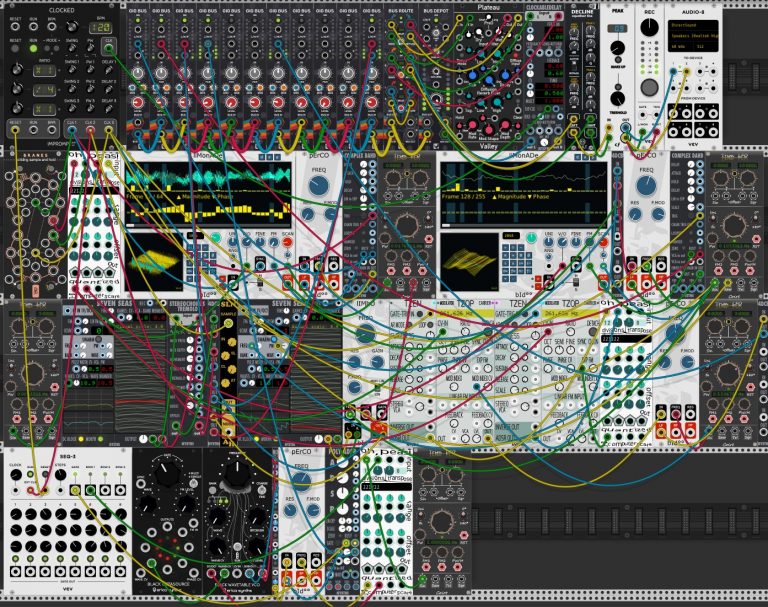The image size is (768, 607).
Task: Click the RESET button on Clocked module
Action: point(15,49)
